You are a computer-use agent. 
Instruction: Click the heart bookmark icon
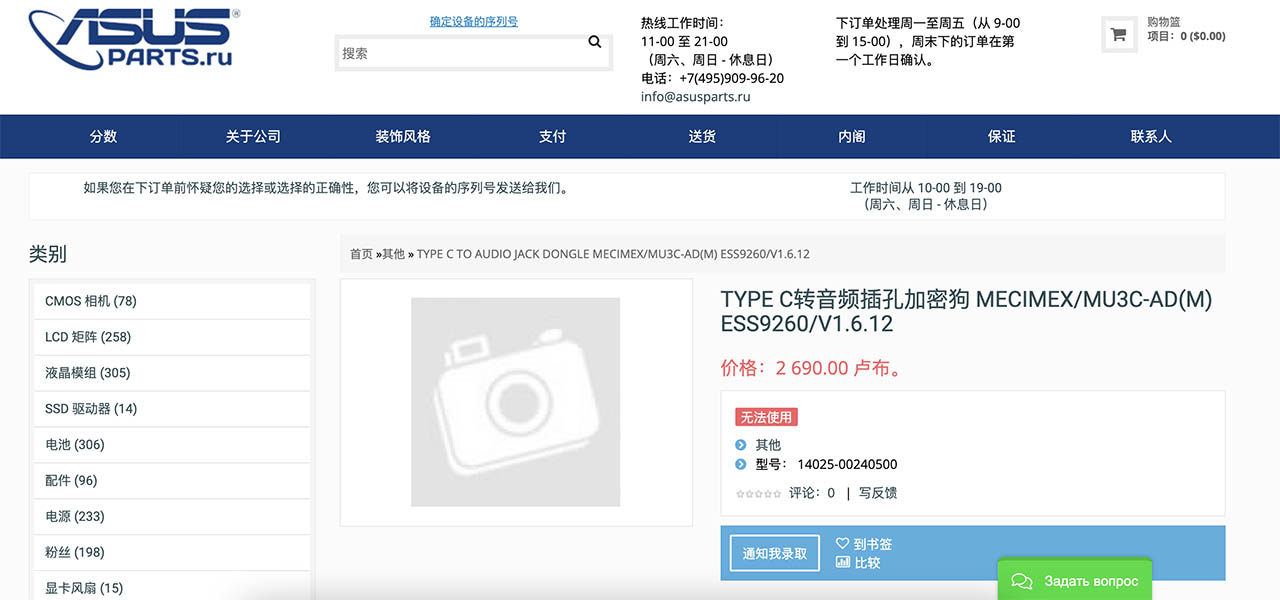click(842, 544)
